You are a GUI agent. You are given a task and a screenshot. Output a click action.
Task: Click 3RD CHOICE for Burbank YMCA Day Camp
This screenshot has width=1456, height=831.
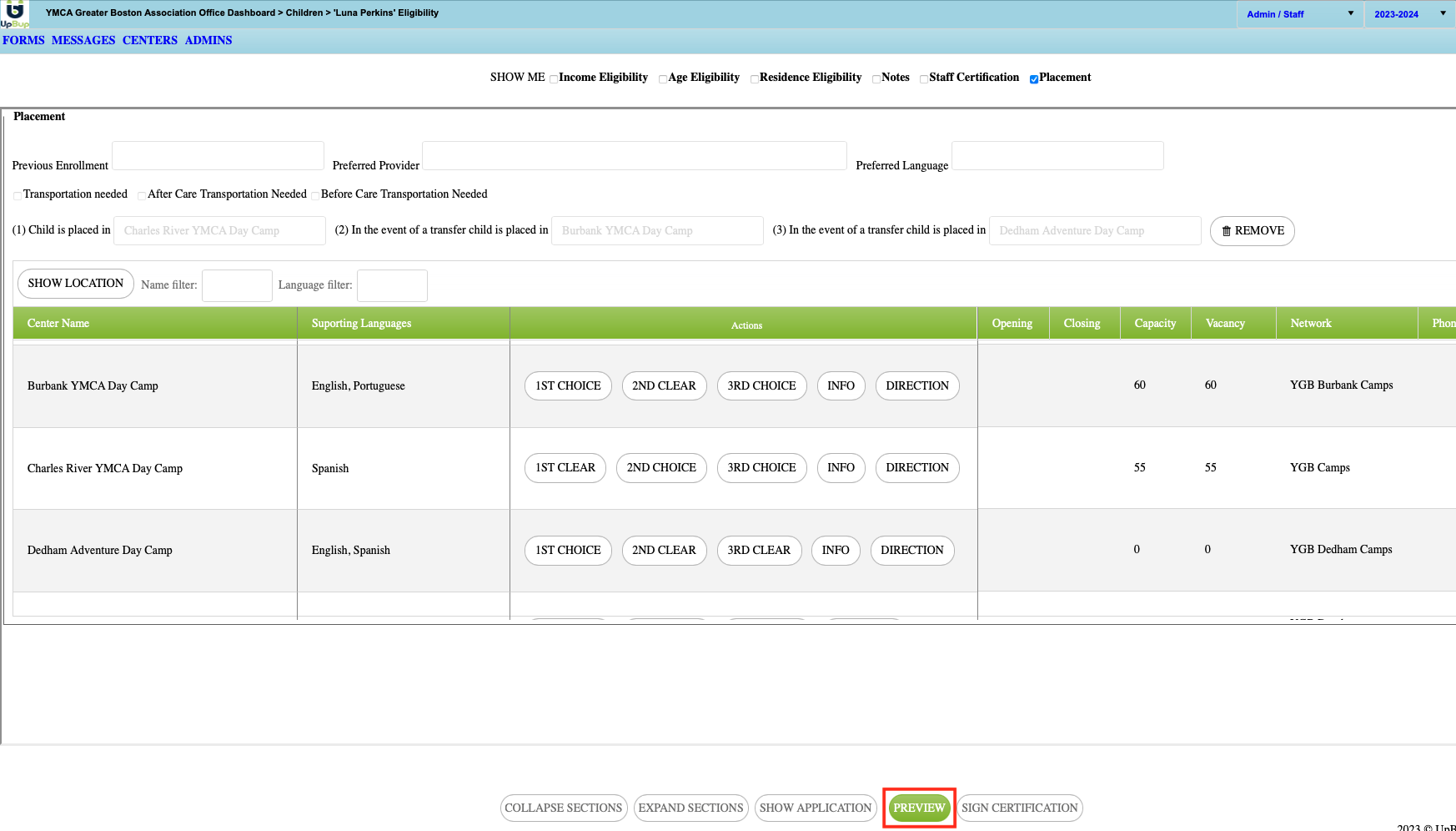762,386
